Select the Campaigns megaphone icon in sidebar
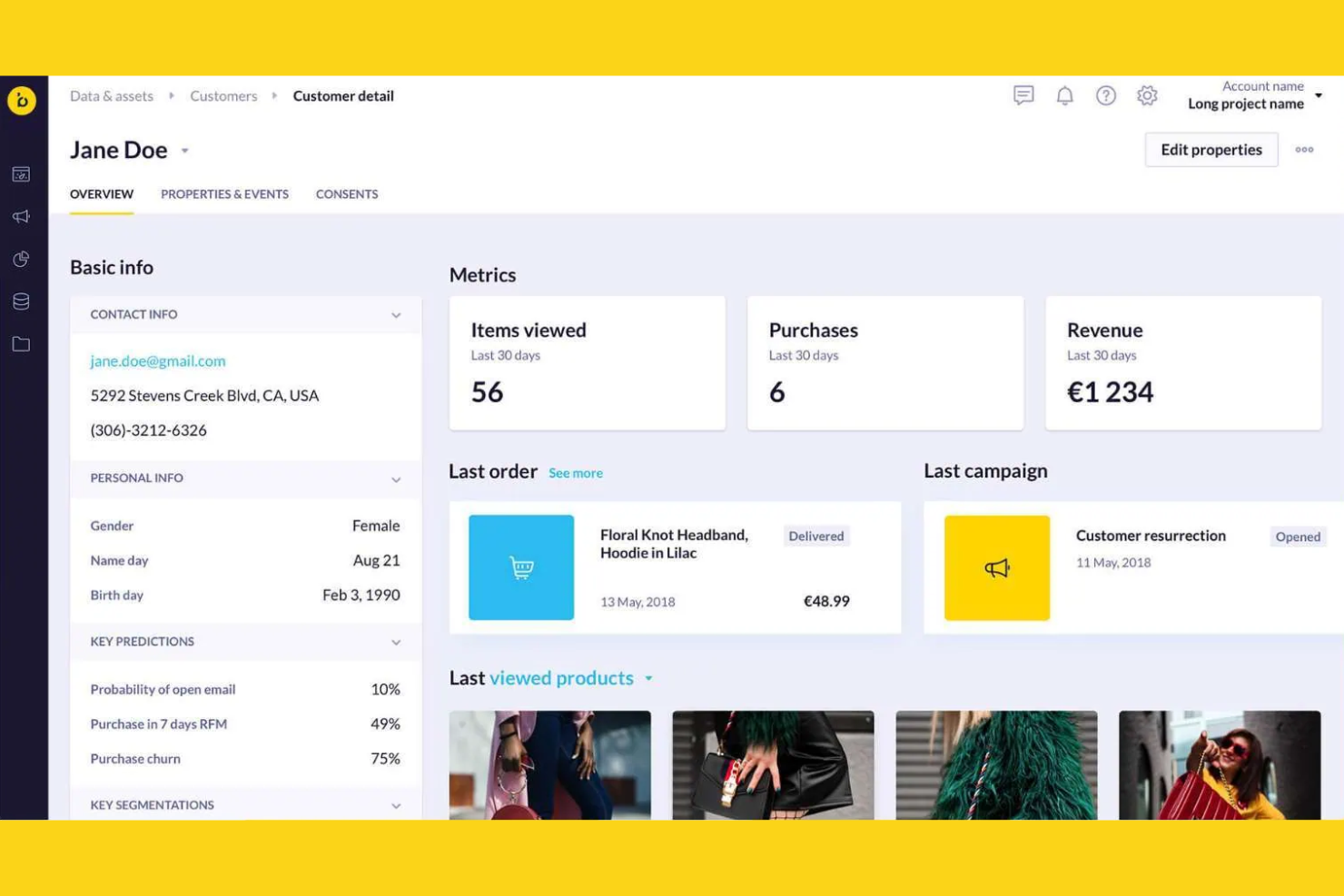This screenshot has height=896, width=1344. [x=20, y=216]
